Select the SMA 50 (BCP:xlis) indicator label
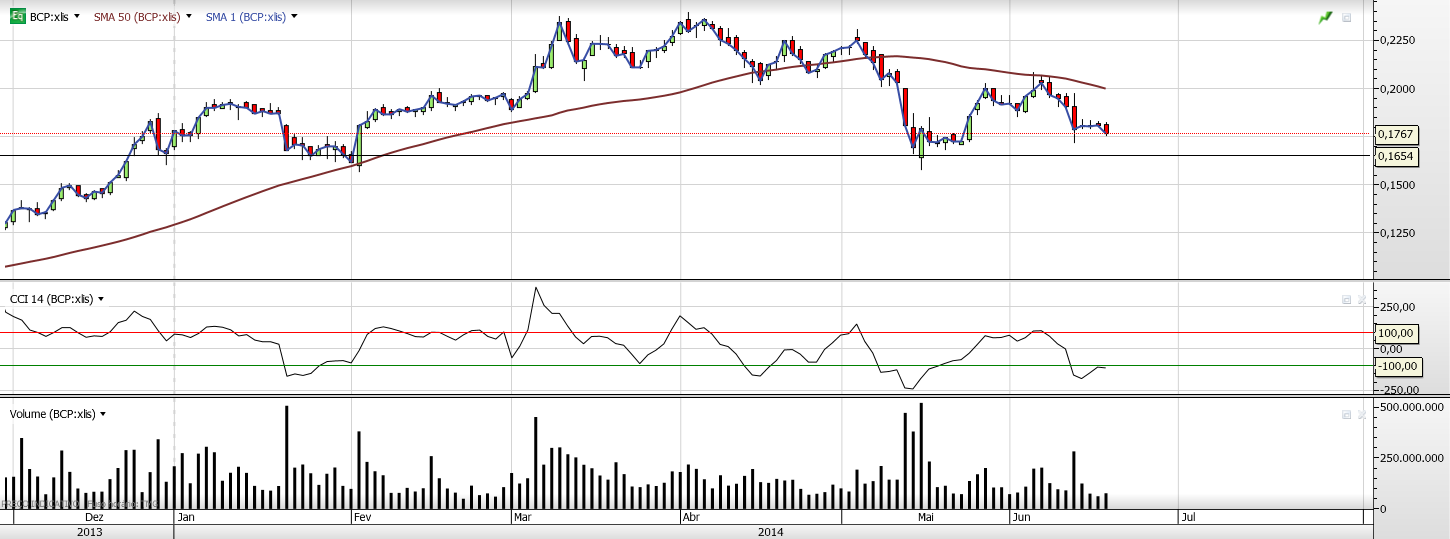The image size is (1450, 539). point(137,17)
